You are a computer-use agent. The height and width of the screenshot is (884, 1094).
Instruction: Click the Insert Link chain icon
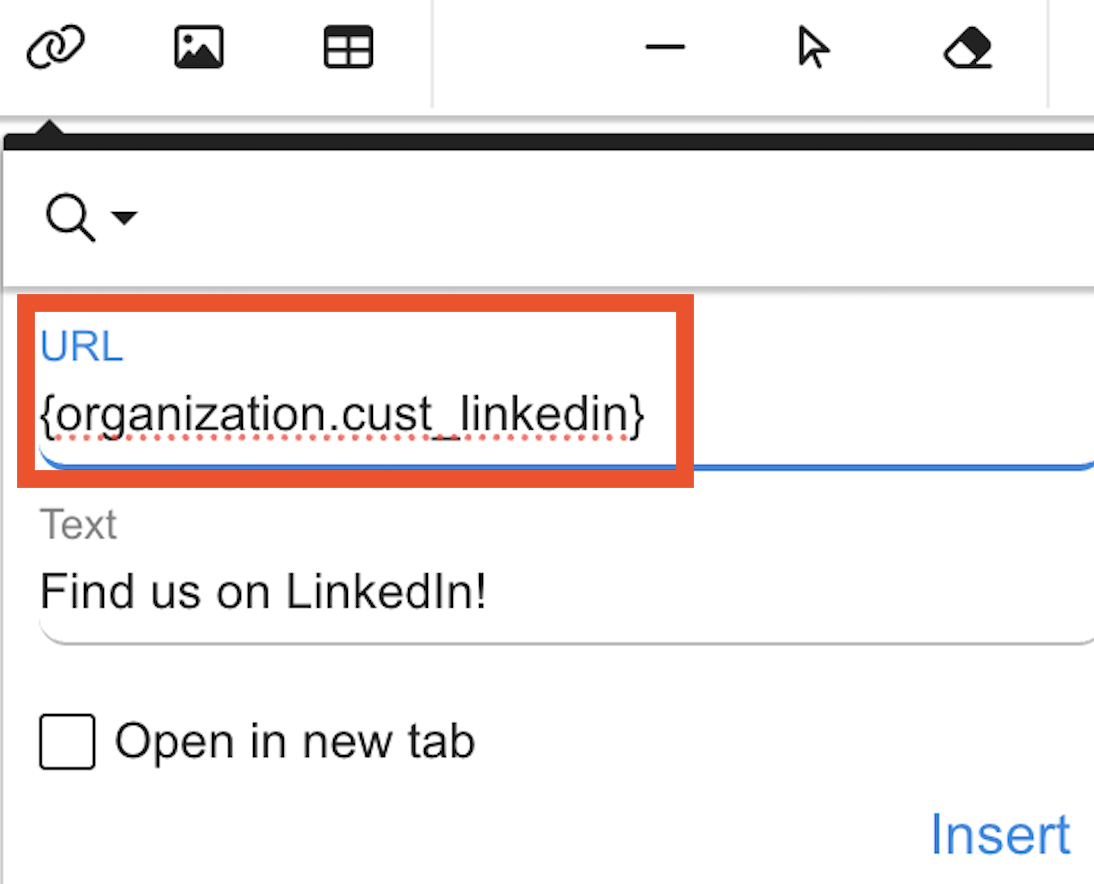(x=56, y=47)
